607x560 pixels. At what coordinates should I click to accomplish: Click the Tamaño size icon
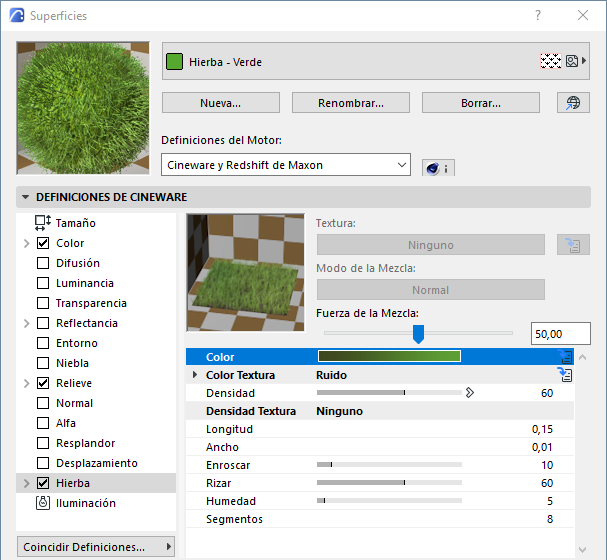coord(42,223)
